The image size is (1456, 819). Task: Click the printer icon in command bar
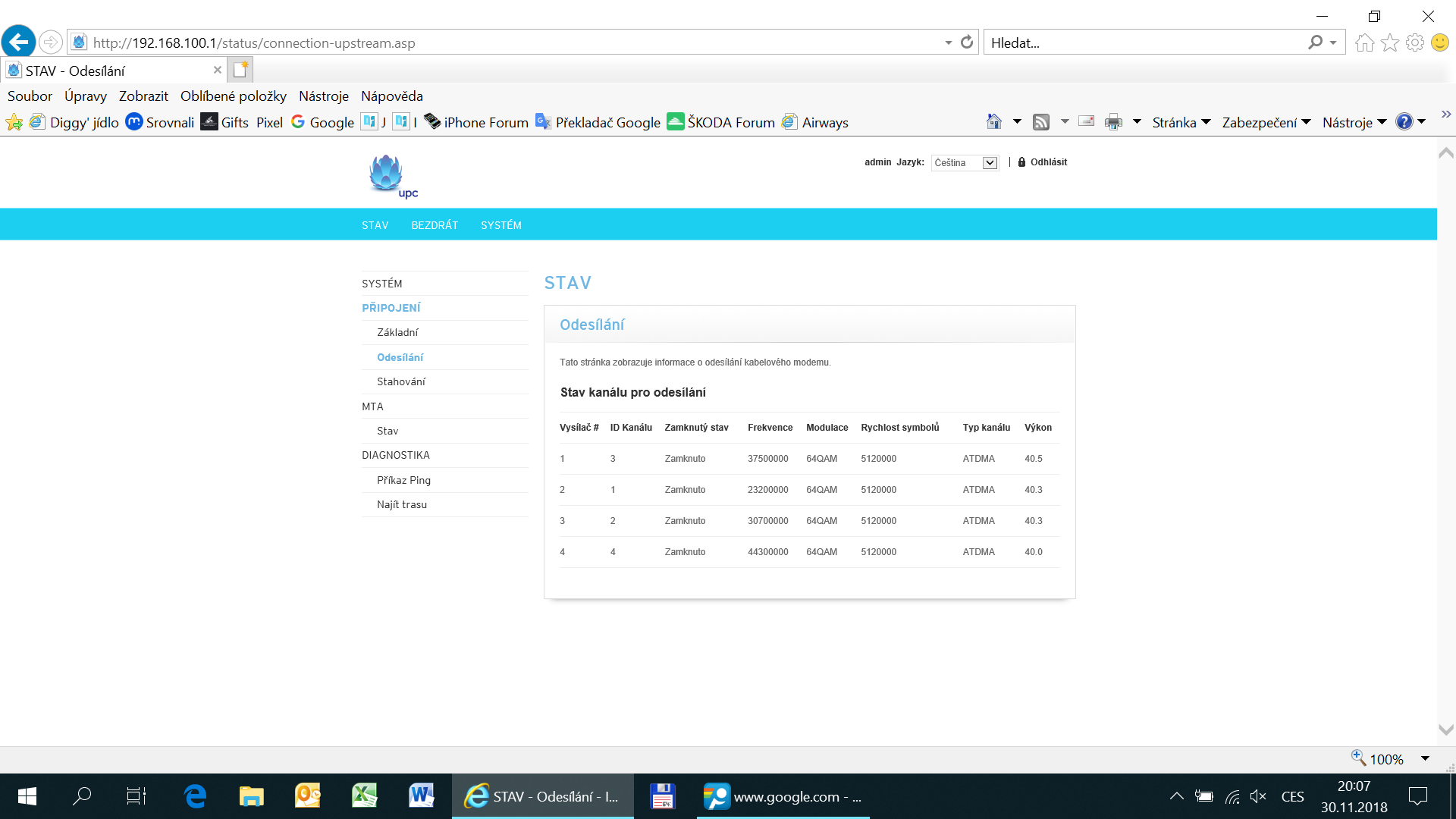[1113, 121]
